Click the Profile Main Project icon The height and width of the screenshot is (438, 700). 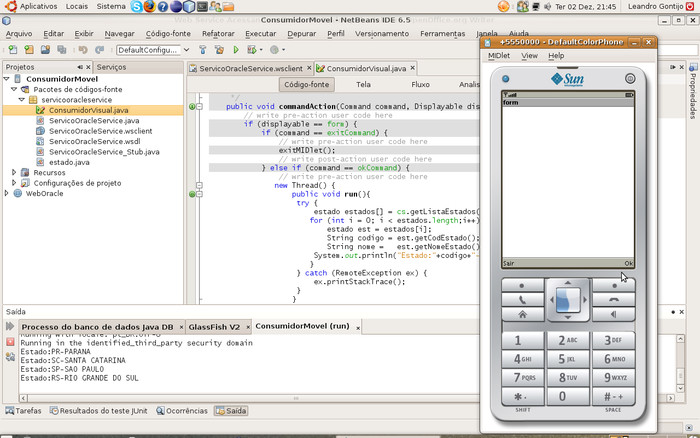coord(275,50)
